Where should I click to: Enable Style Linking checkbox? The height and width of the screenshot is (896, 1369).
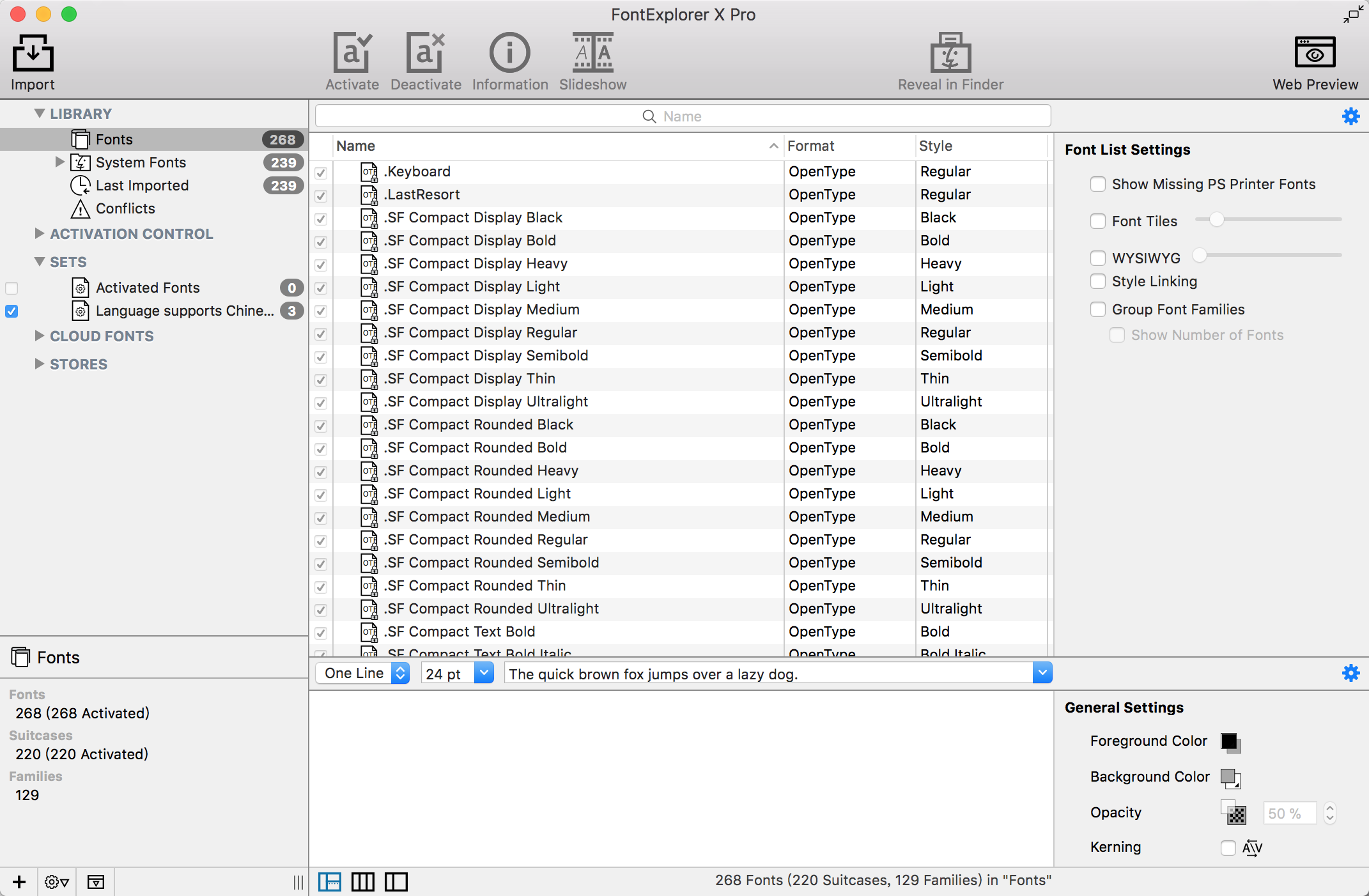[x=1097, y=281]
